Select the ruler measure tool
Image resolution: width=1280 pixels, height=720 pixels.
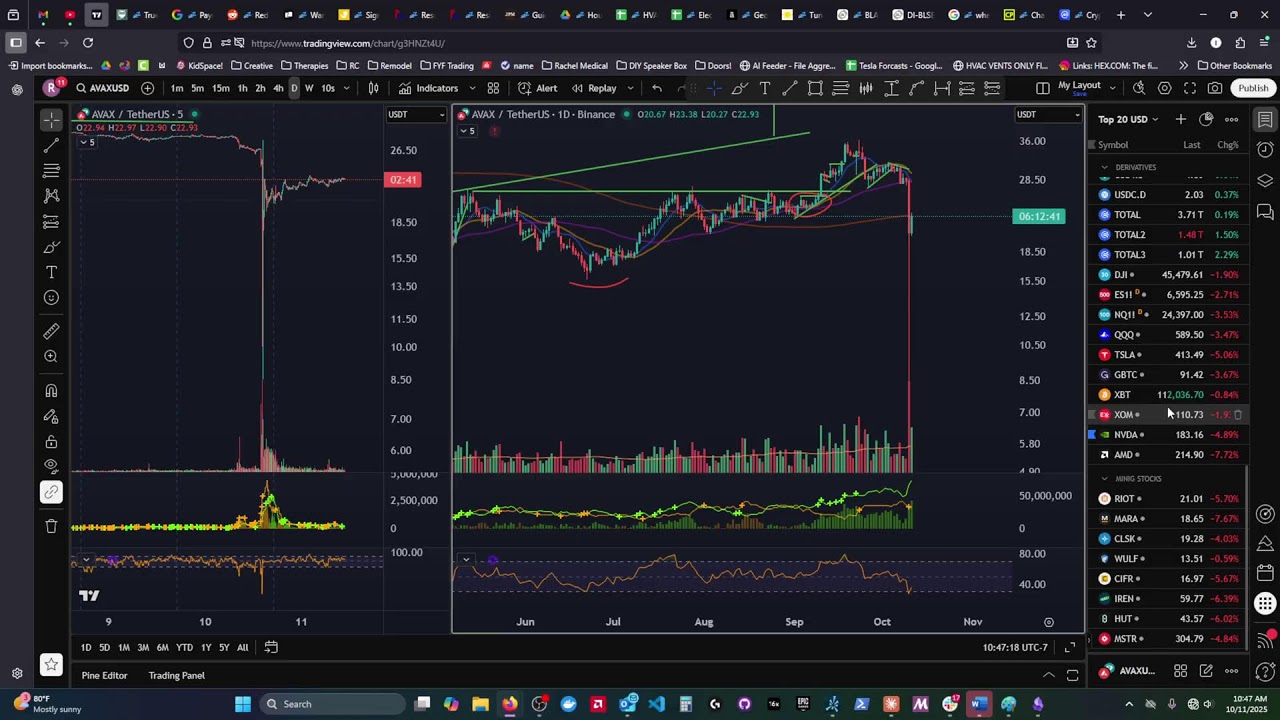point(51,331)
